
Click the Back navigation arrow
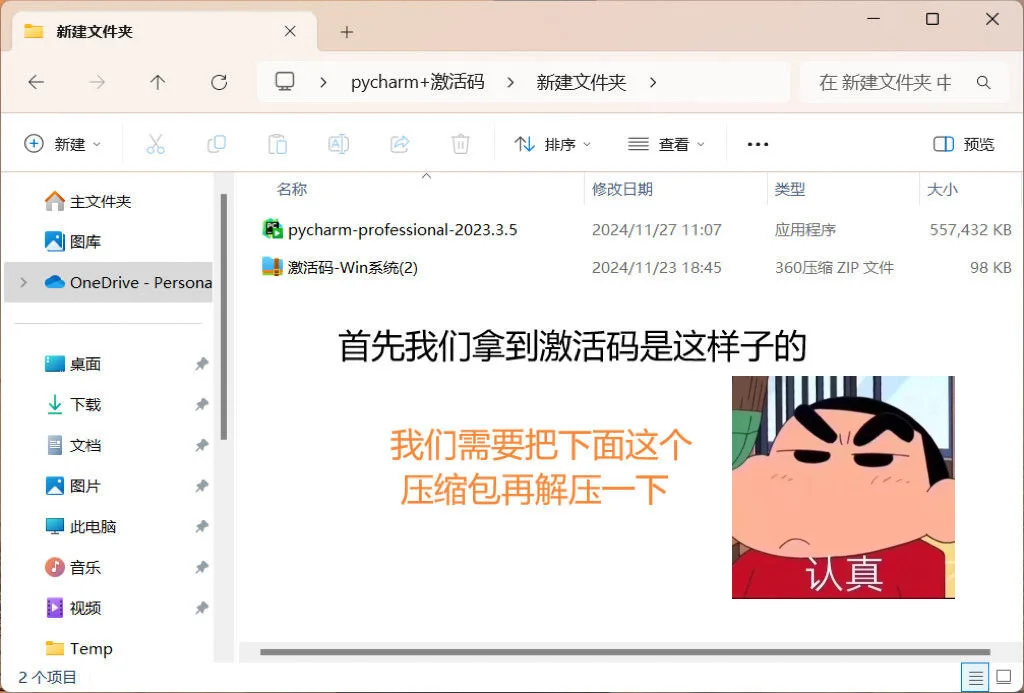[36, 82]
